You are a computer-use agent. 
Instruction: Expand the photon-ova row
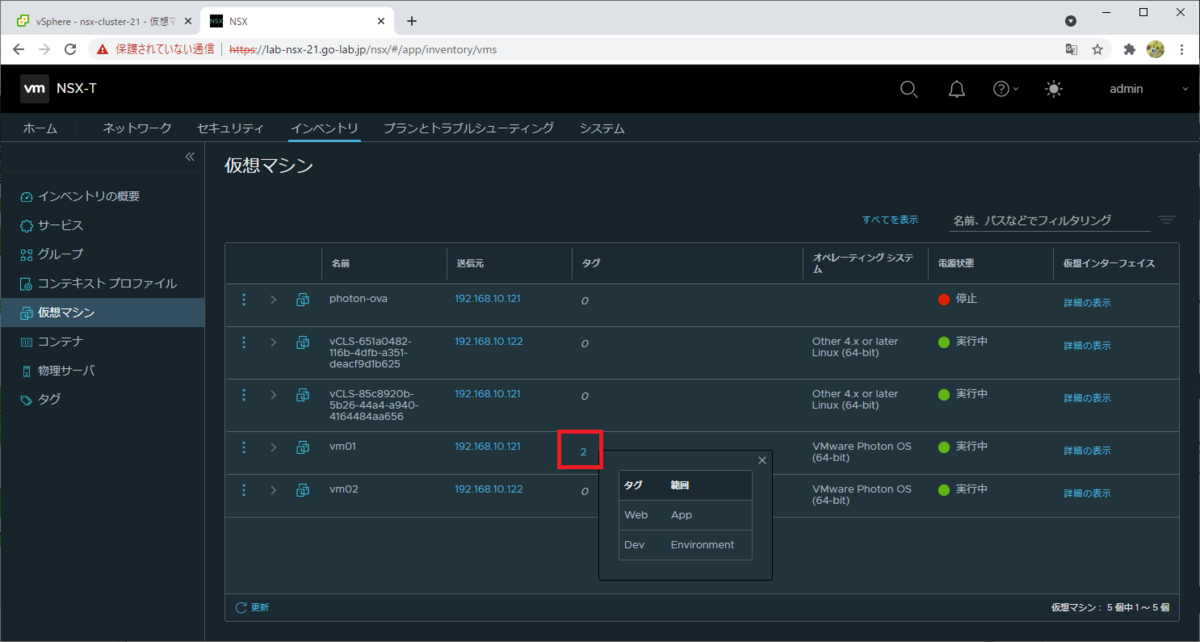click(x=273, y=299)
